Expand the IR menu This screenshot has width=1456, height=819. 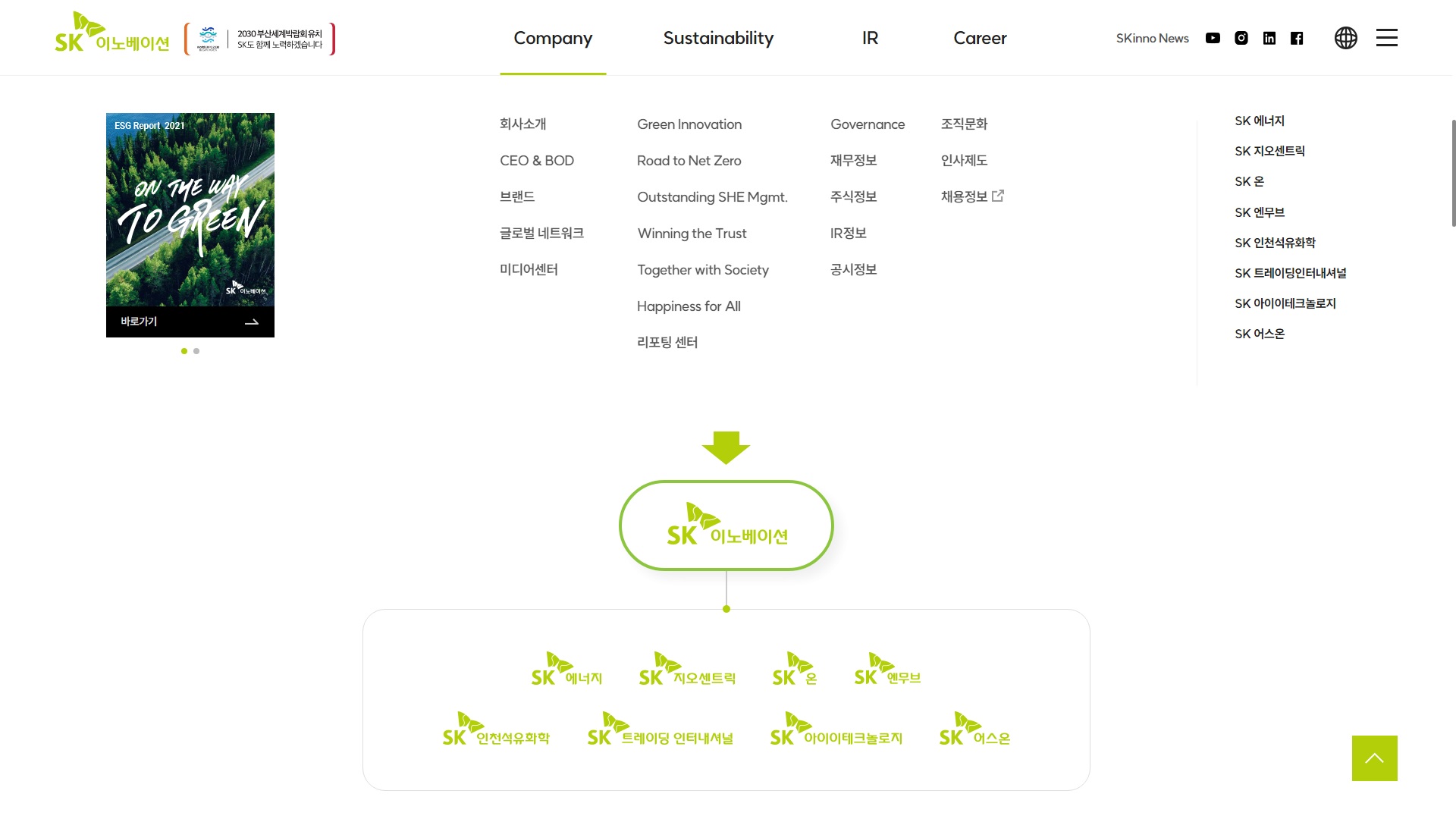(x=870, y=38)
